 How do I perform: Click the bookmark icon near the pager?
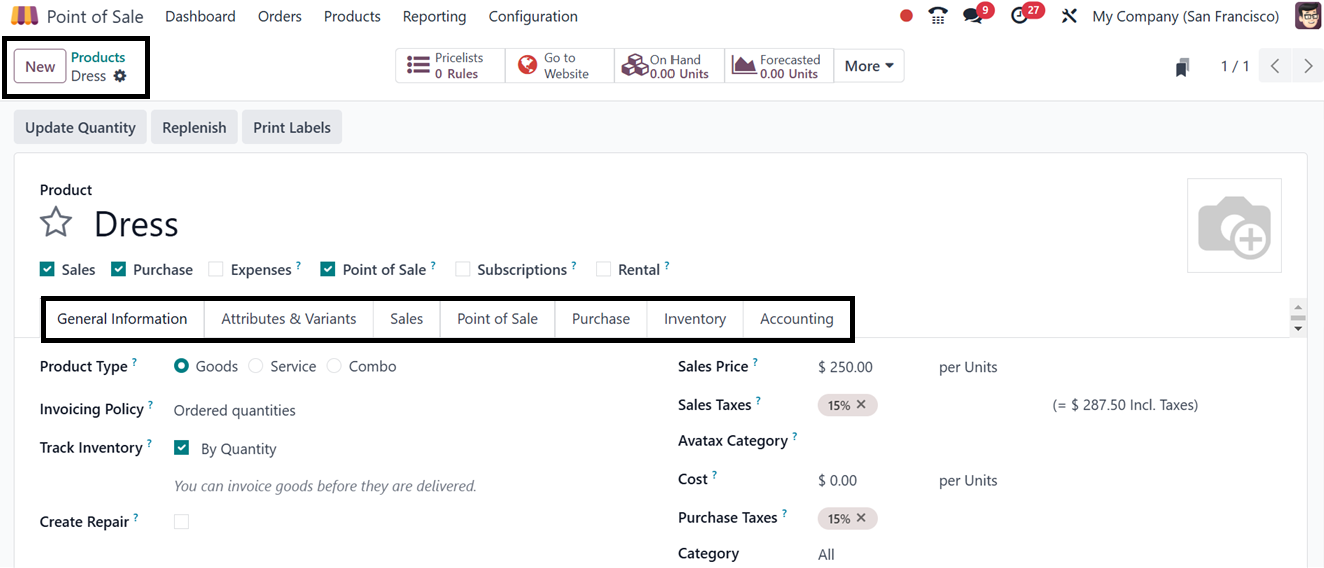click(x=1182, y=67)
